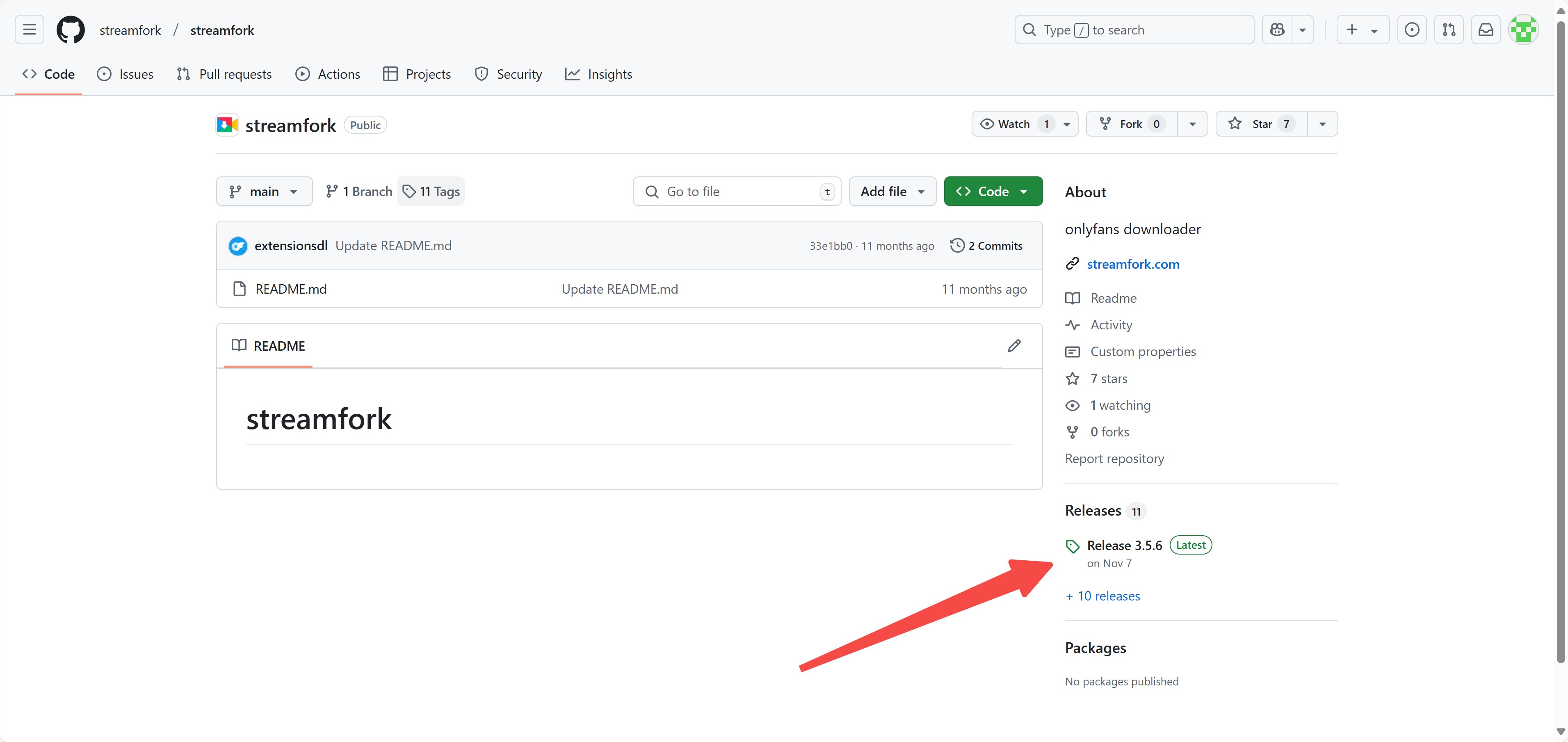Click the commits history clock icon

click(957, 245)
